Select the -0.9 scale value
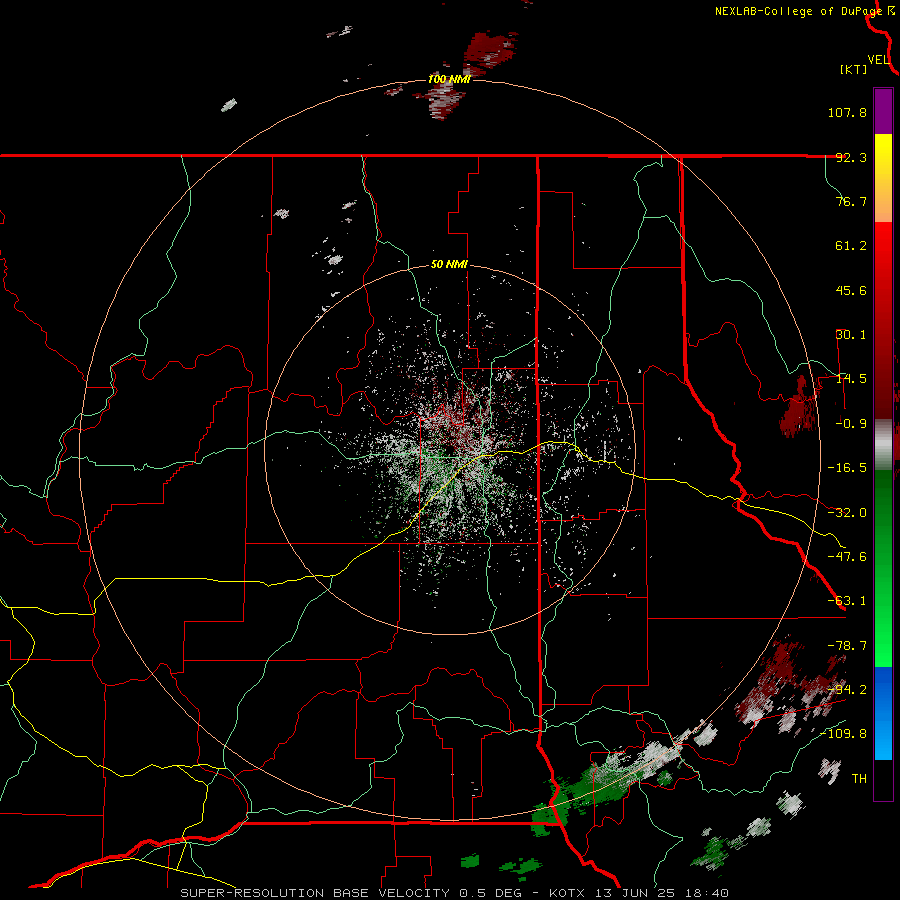Screen dimensions: 900x900 point(851,424)
